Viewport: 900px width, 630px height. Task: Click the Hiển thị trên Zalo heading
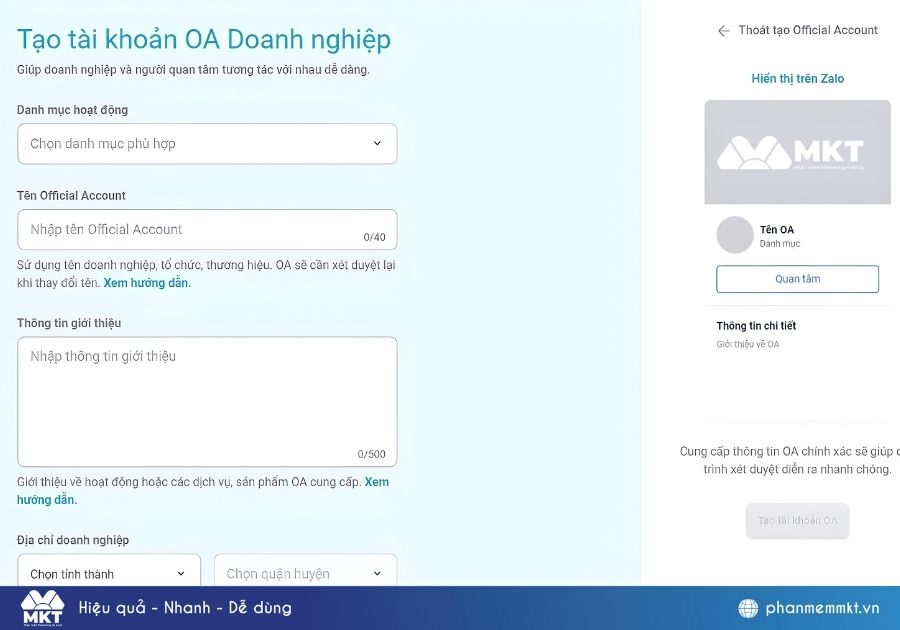tap(797, 79)
